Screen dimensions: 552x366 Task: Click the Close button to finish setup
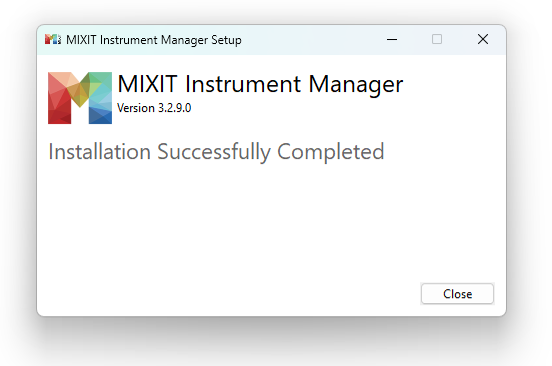pos(457,294)
